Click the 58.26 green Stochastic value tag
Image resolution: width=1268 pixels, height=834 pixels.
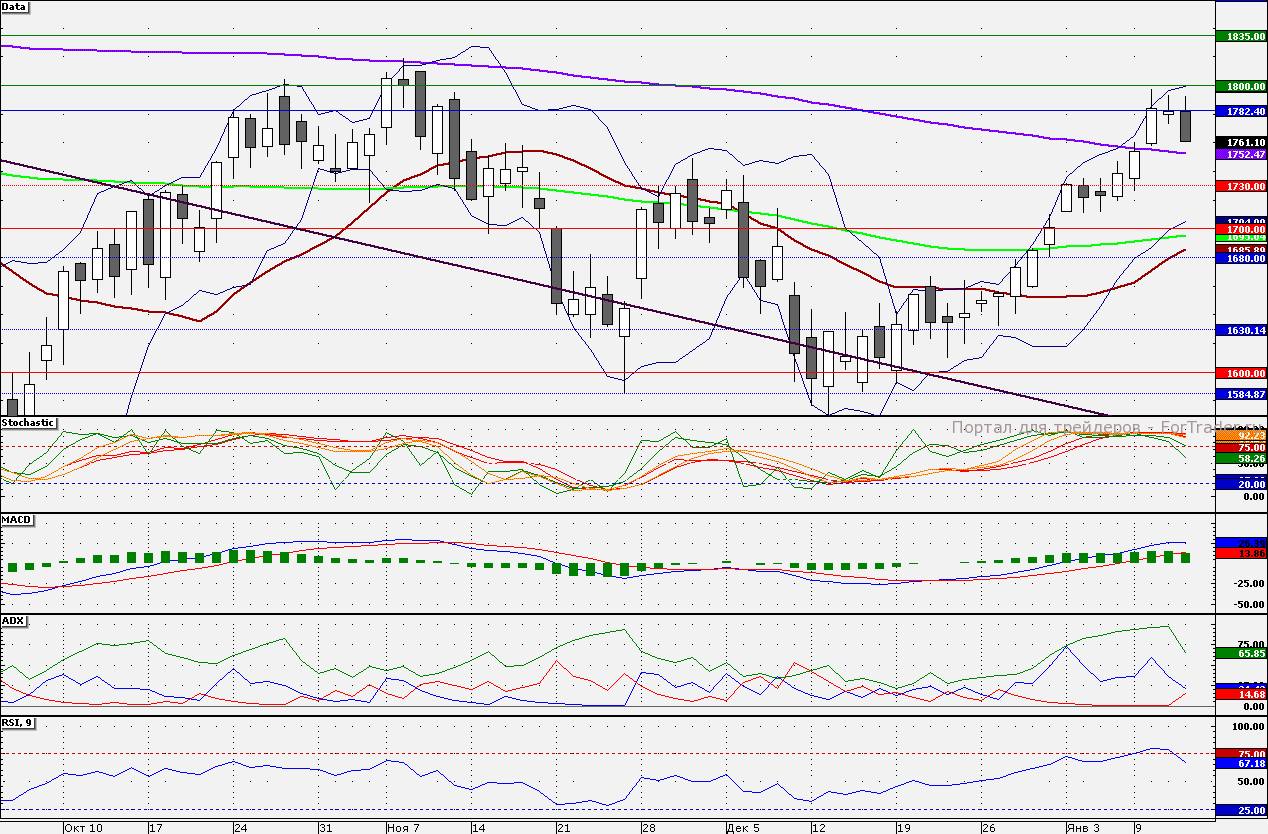click(x=1240, y=457)
